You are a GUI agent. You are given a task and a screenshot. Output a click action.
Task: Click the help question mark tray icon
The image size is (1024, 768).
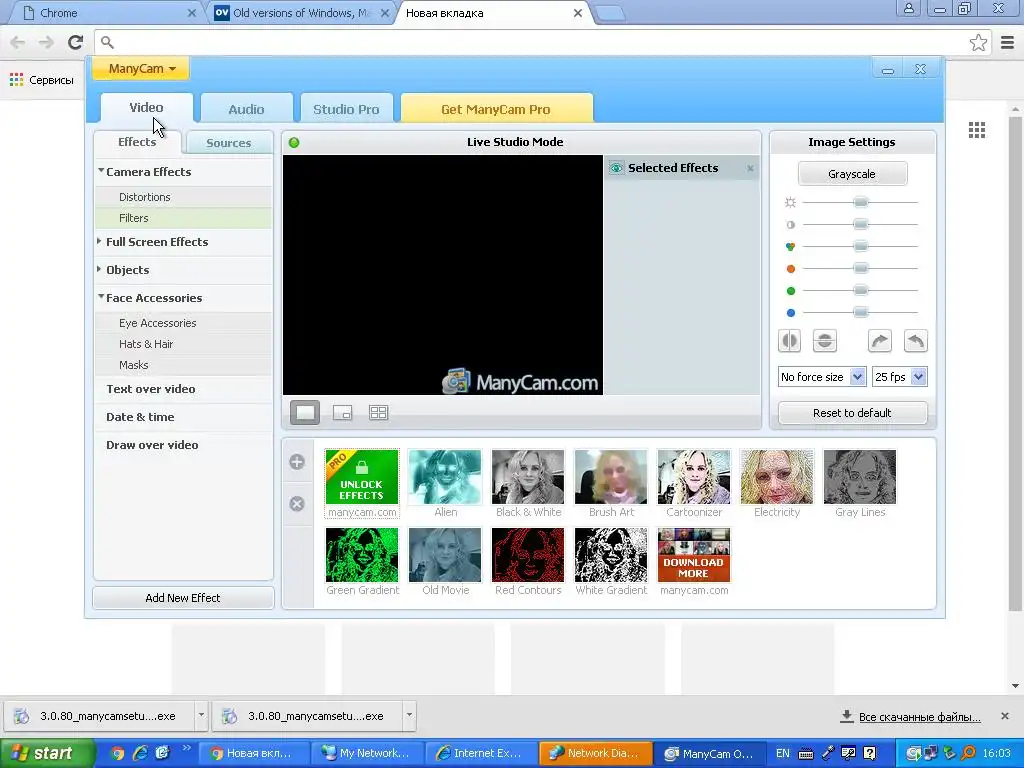pos(870,754)
